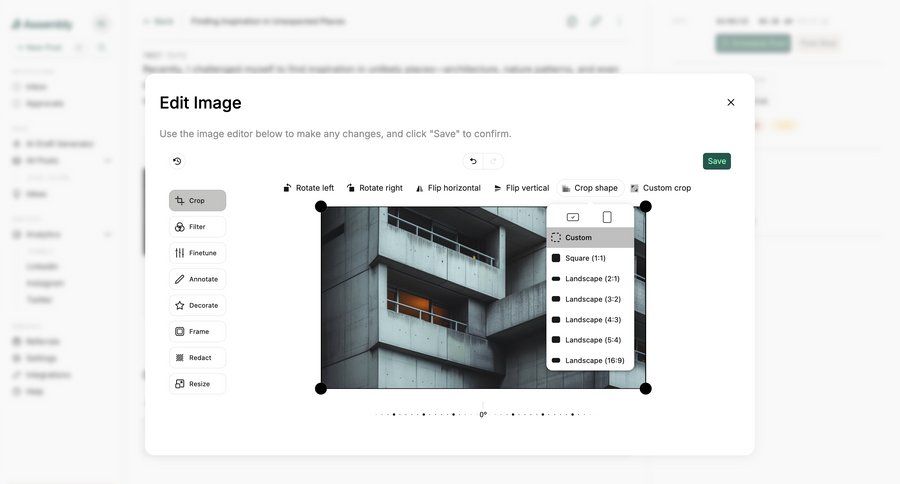Click the Custom crop button
This screenshot has width=900, height=484.
(661, 188)
